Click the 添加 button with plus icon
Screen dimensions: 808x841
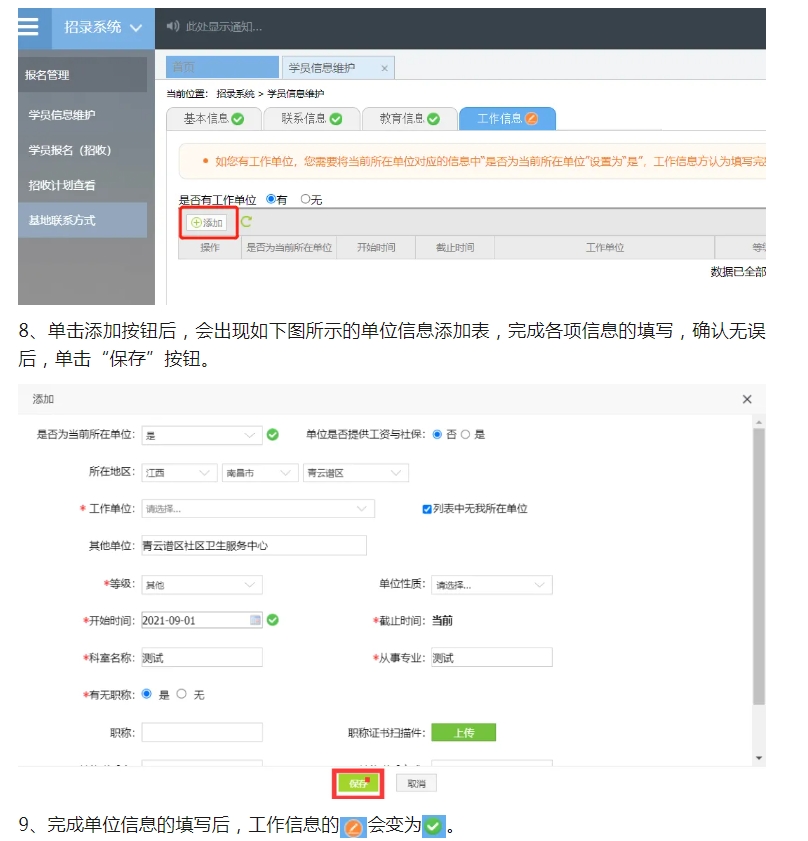click(208, 222)
